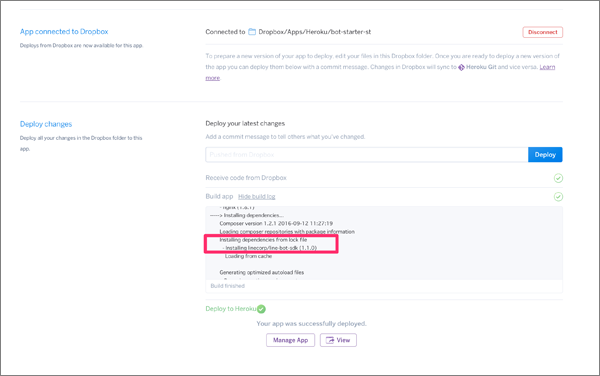This screenshot has height=376, width=600.
Task: Open the Learn more link
Action: pyautogui.click(x=547, y=67)
